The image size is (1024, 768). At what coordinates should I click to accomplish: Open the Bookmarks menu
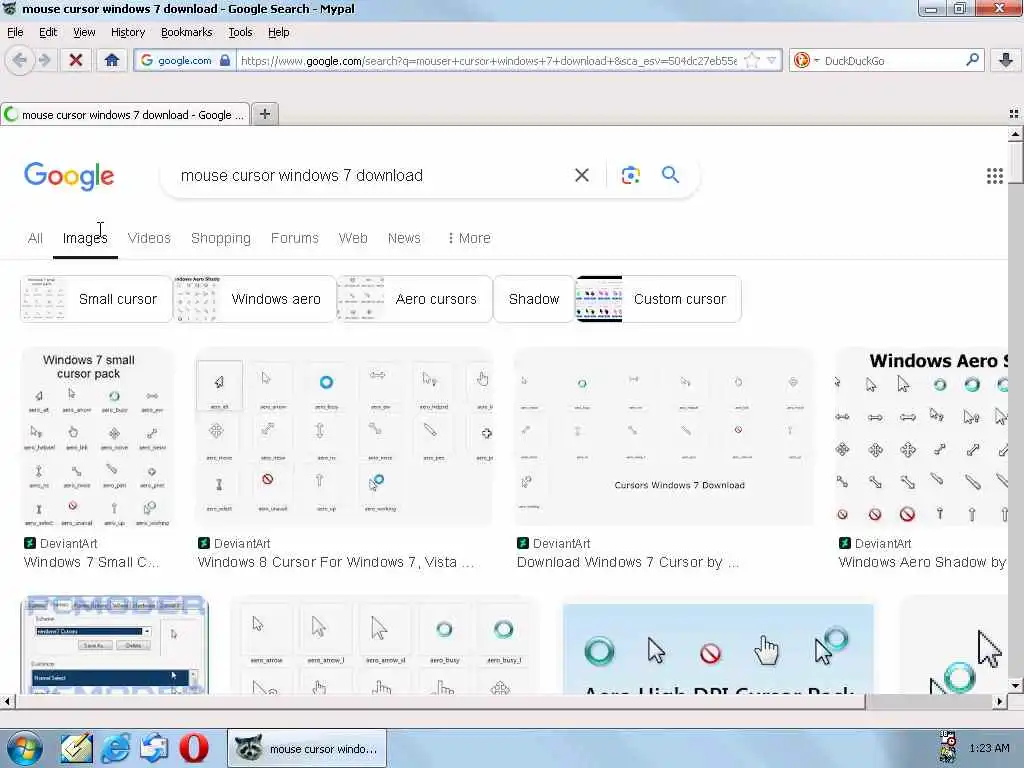point(186,32)
